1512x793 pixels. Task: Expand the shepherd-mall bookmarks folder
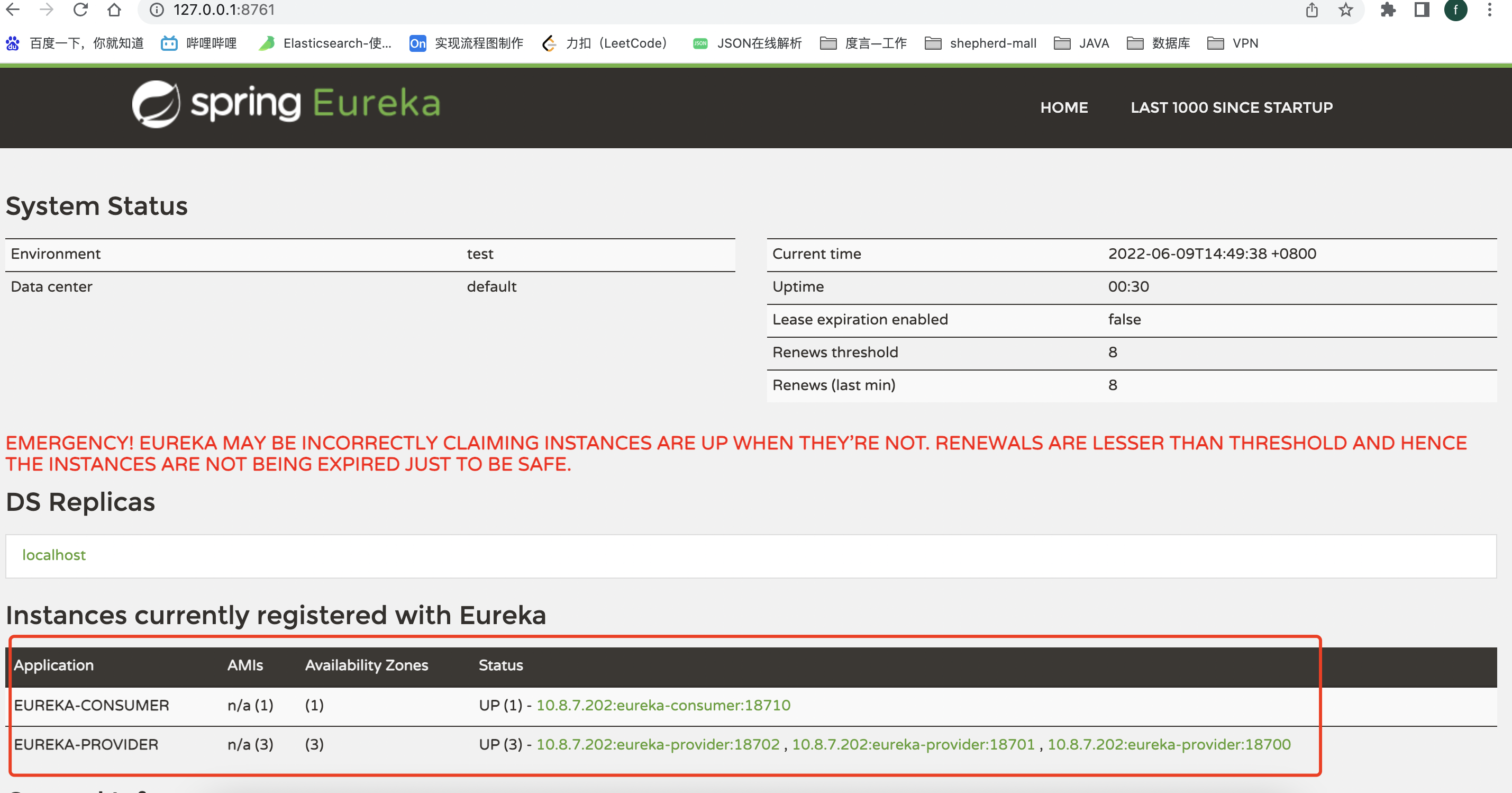980,43
